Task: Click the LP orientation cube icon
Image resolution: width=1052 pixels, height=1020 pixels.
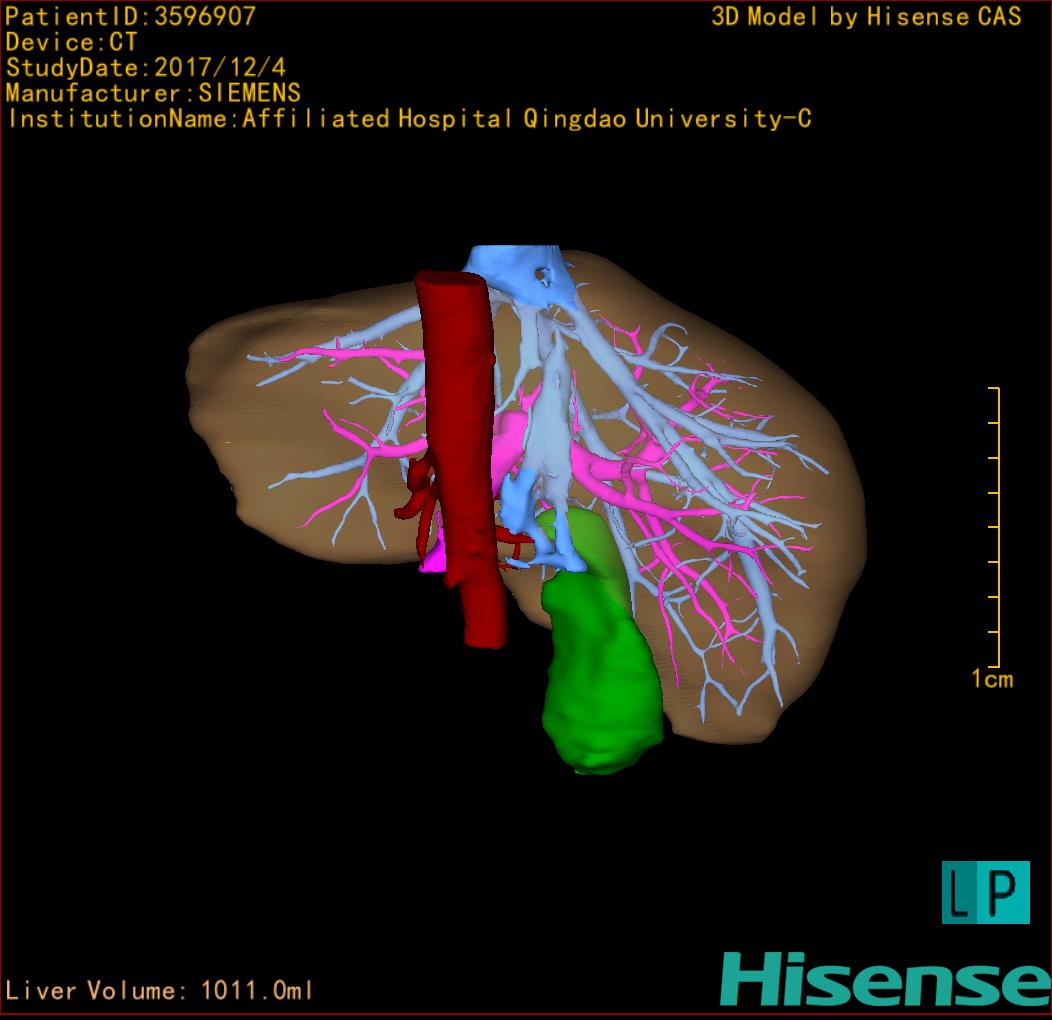Action: 986,892
